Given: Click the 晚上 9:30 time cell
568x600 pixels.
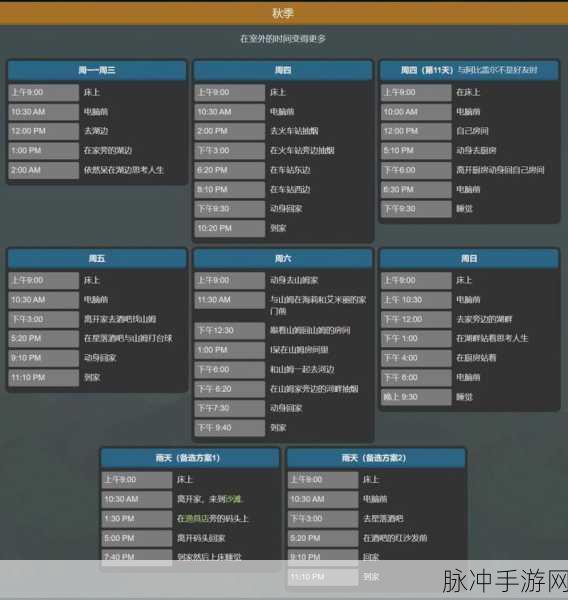Looking at the screenshot, I should pyautogui.click(x=416, y=397).
